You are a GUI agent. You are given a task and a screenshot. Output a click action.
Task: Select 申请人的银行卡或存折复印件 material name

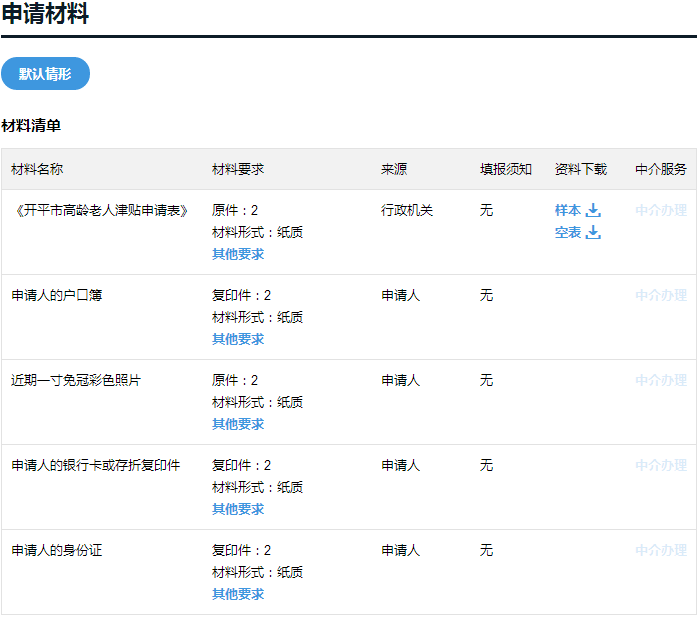point(95,465)
